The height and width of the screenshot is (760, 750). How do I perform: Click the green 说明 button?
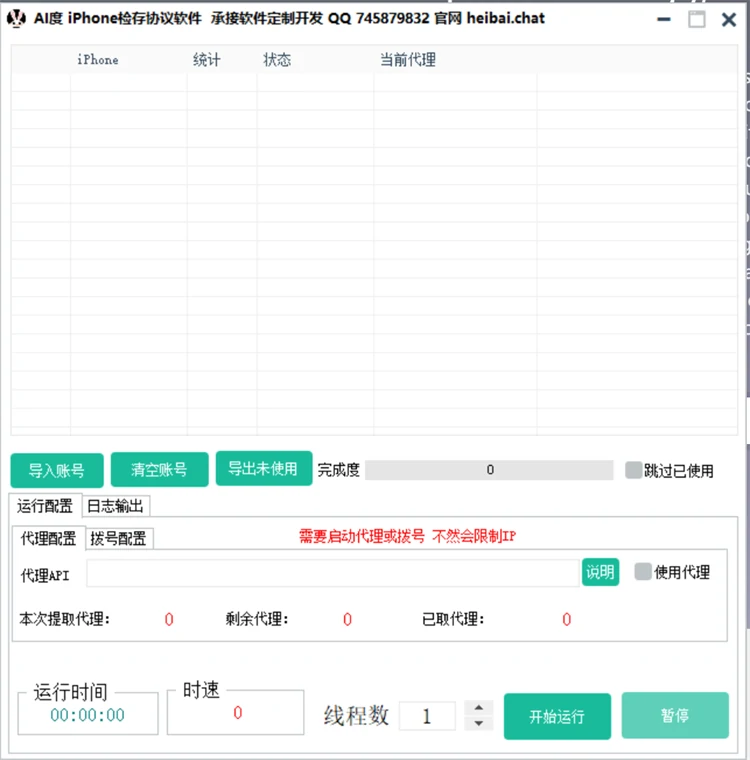600,572
